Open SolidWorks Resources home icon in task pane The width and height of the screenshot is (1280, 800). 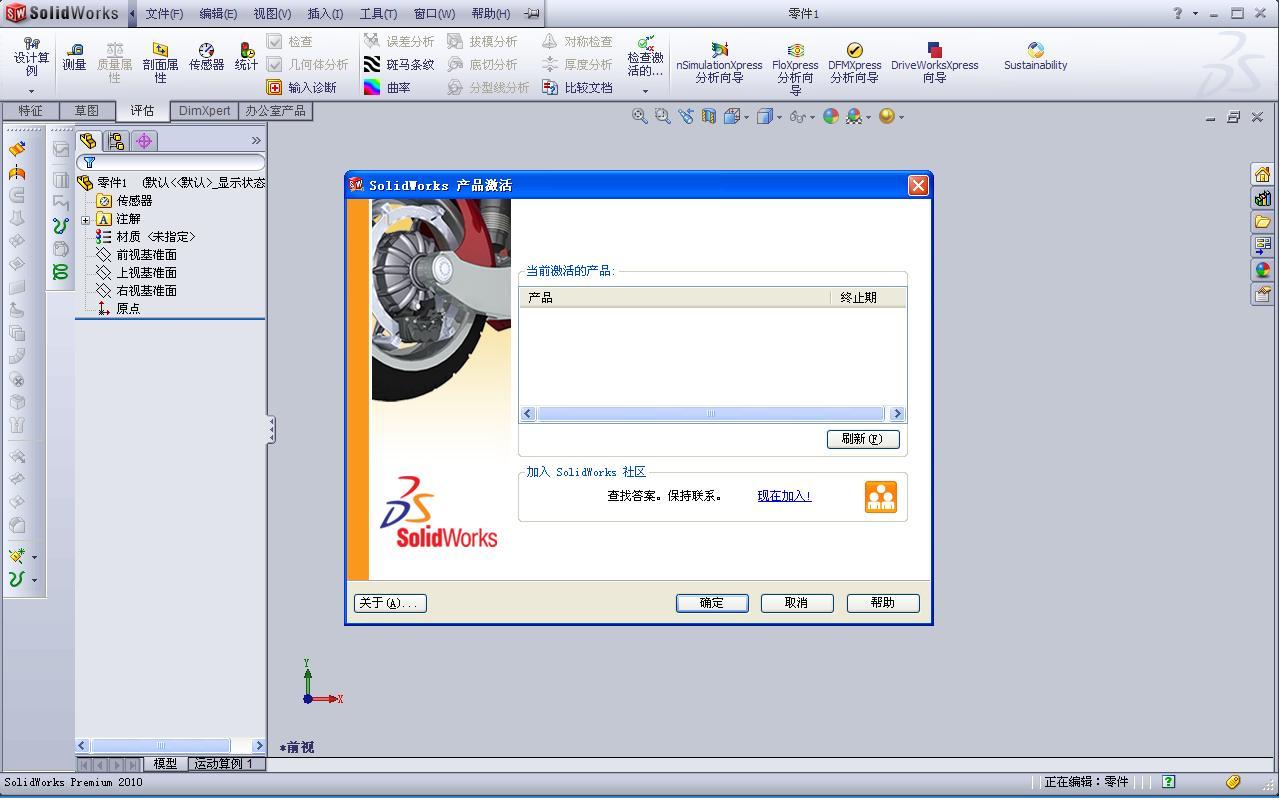coord(1262,174)
